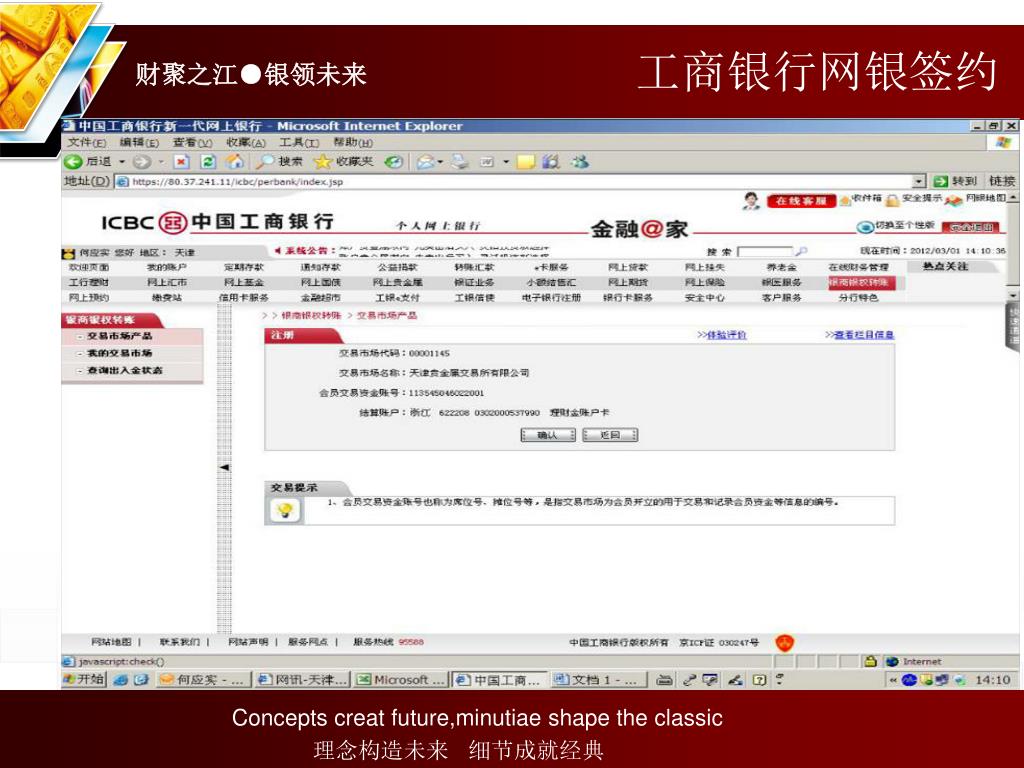This screenshot has height=768, width=1024.
Task: Click the red police badge icon in footer
Action: tap(784, 643)
